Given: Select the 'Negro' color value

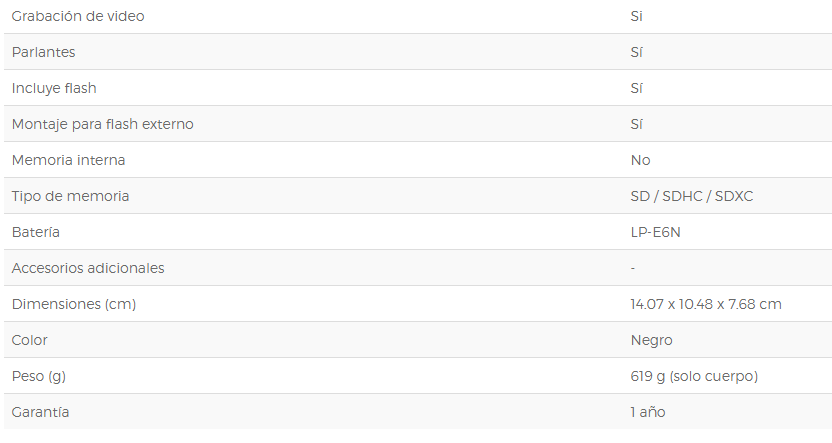Looking at the screenshot, I should point(652,341).
